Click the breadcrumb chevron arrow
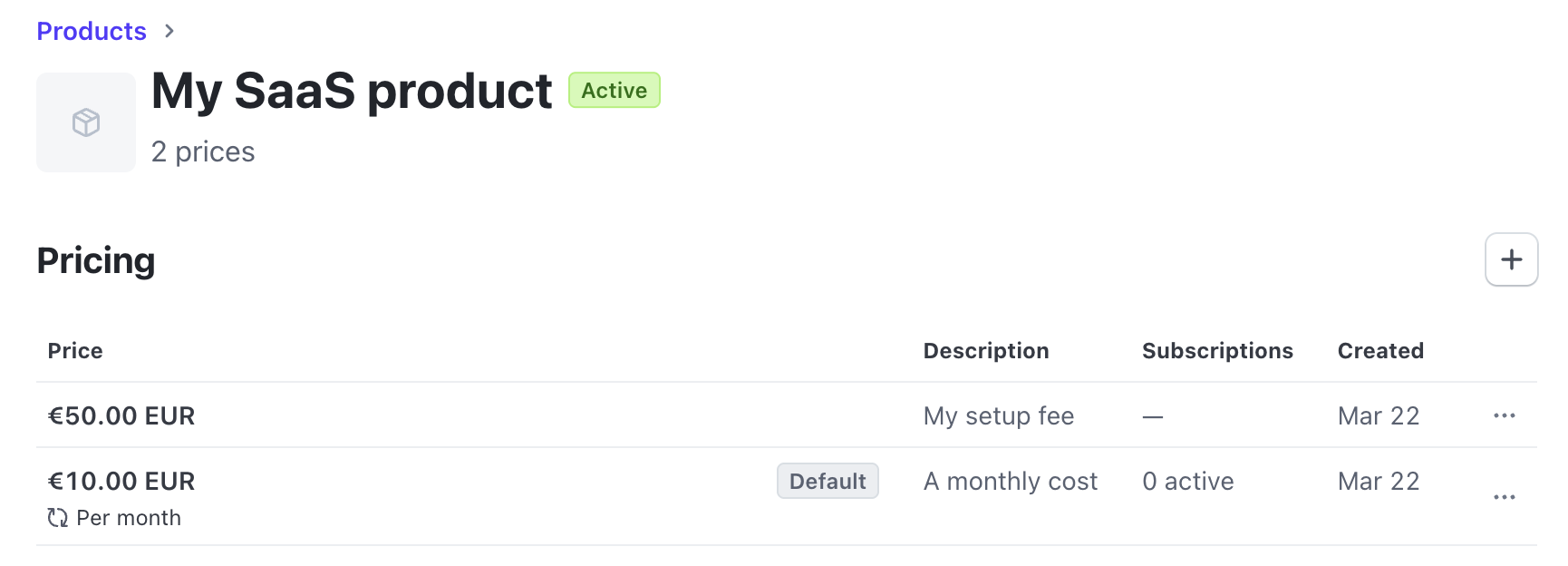This screenshot has height=566, width=1568. [x=169, y=32]
